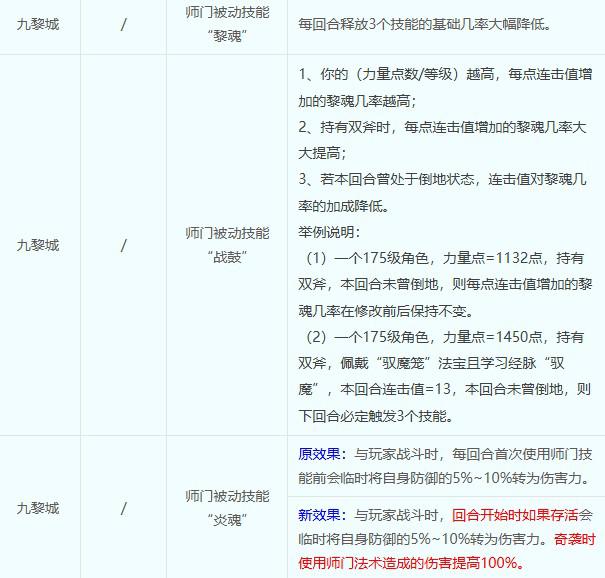
Task: Click line '1、你的（力量点数/等级）越高'
Action: click(396, 74)
